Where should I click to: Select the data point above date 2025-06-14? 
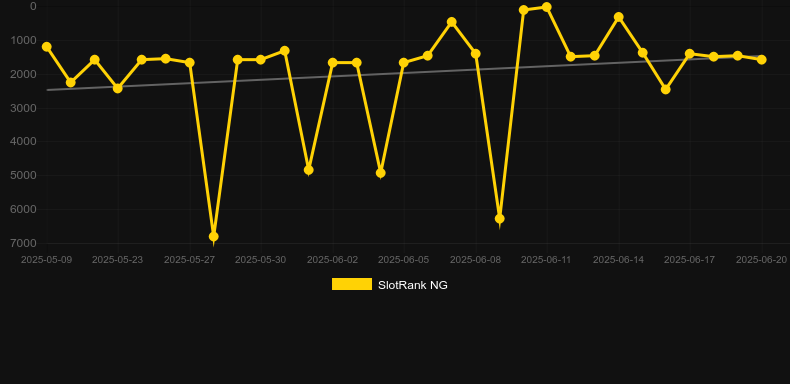coord(619,17)
